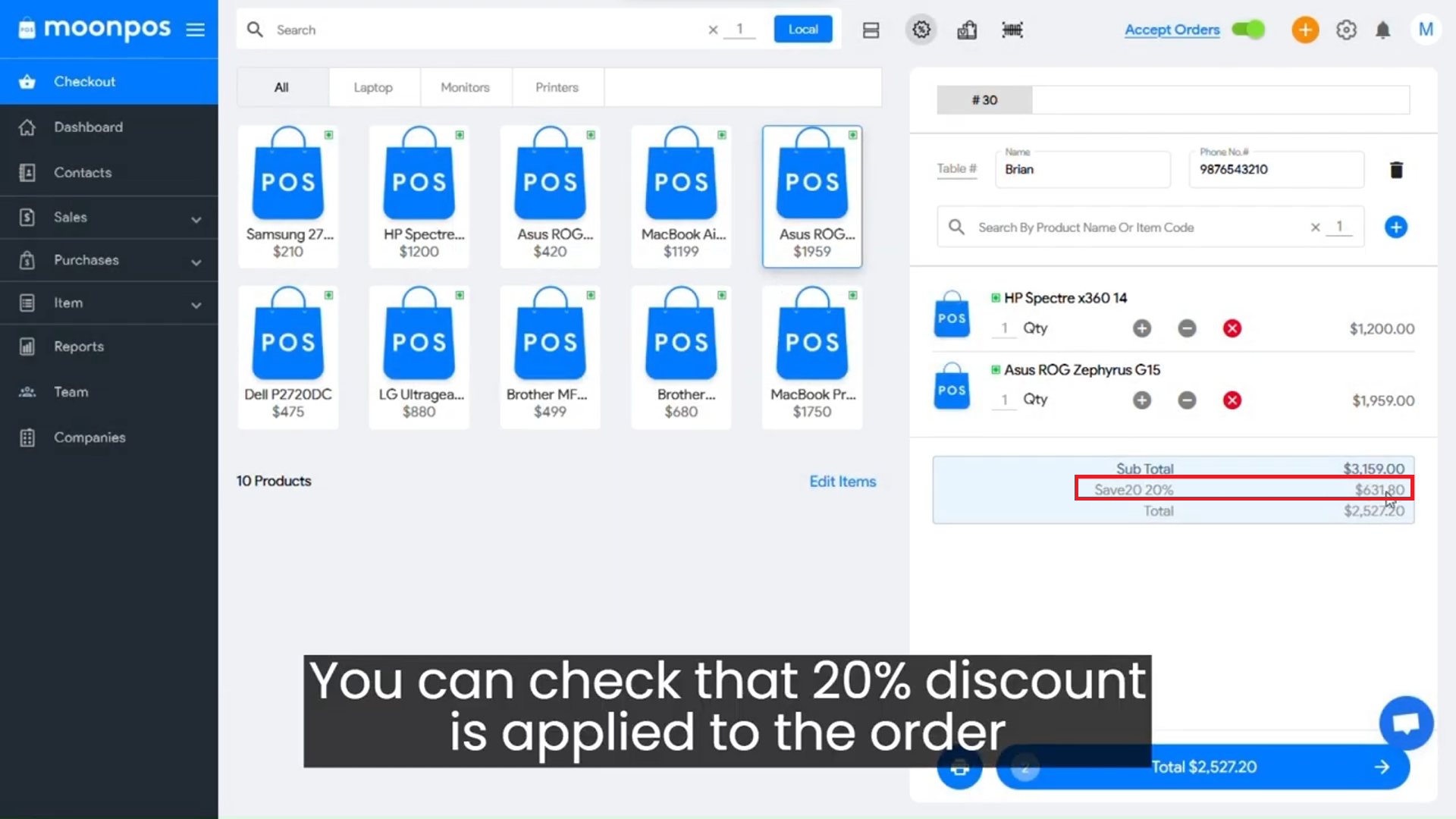This screenshot has width=1456, height=819.
Task: Open the list layout view icon
Action: [871, 30]
